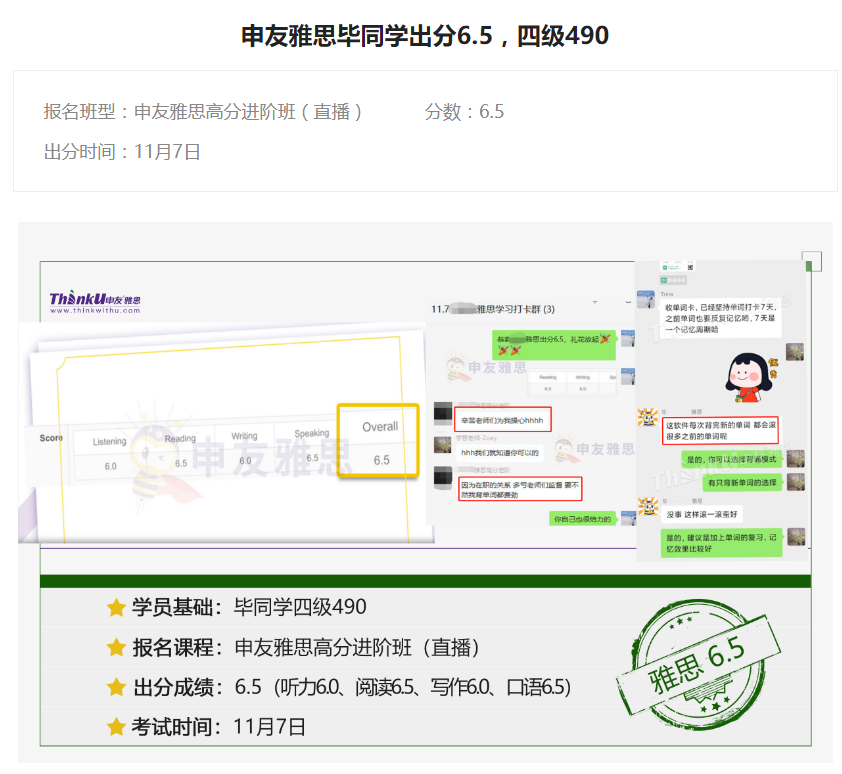Click the "Overall" 6.5 score cell
The height and width of the screenshot is (774, 842).
378,441
